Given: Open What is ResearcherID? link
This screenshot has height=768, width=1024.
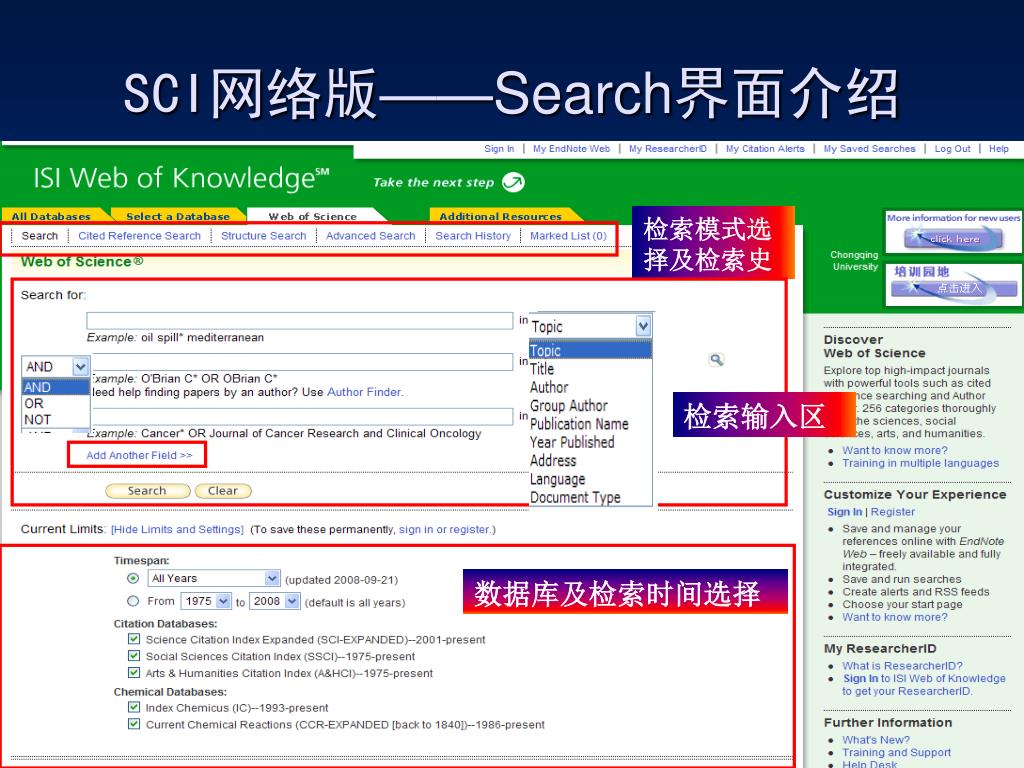Looking at the screenshot, I should pos(902,665).
